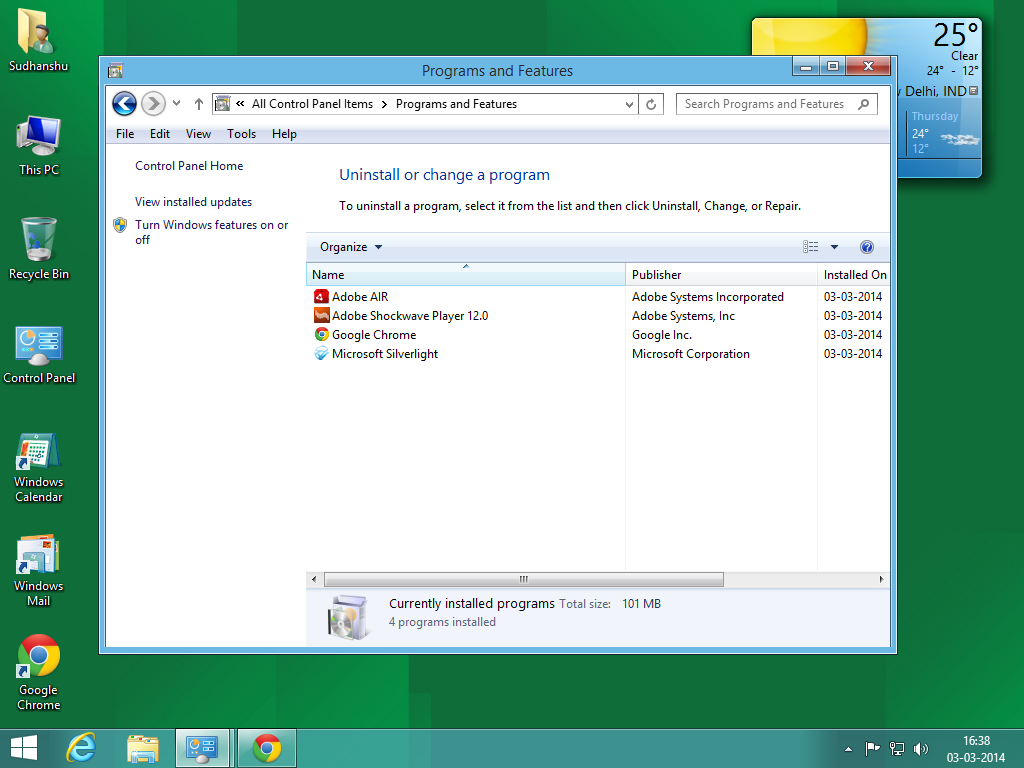Open Help via the blue question mark icon
The image size is (1024, 768).
point(866,247)
